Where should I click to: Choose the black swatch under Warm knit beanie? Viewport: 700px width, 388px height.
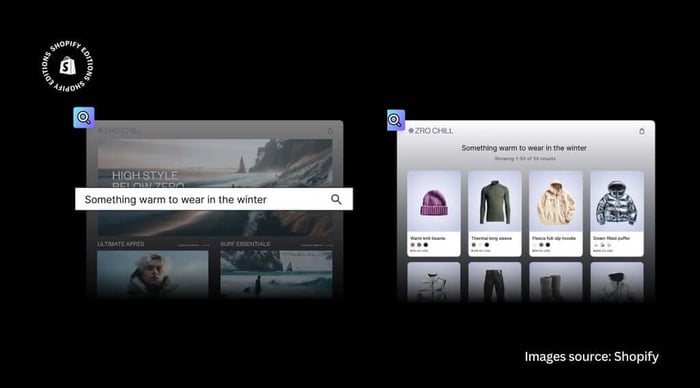pos(425,245)
